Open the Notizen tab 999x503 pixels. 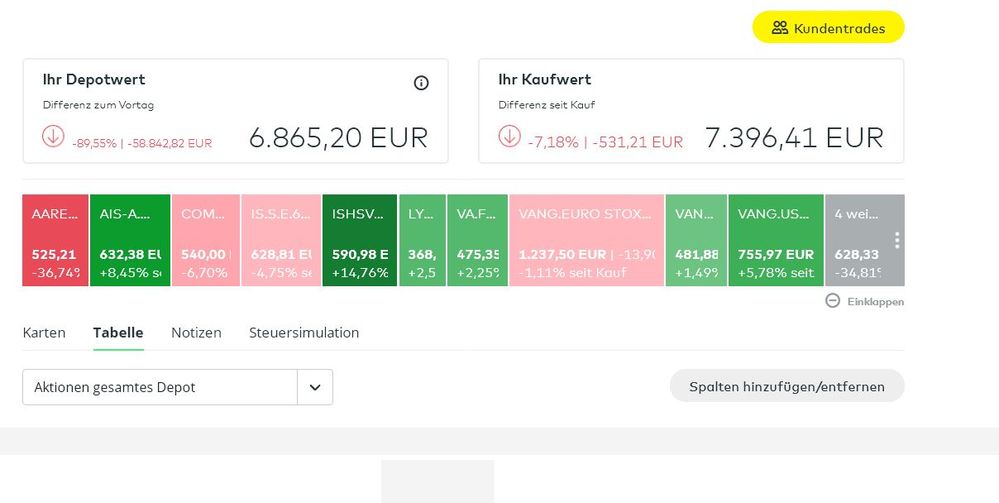tap(196, 333)
